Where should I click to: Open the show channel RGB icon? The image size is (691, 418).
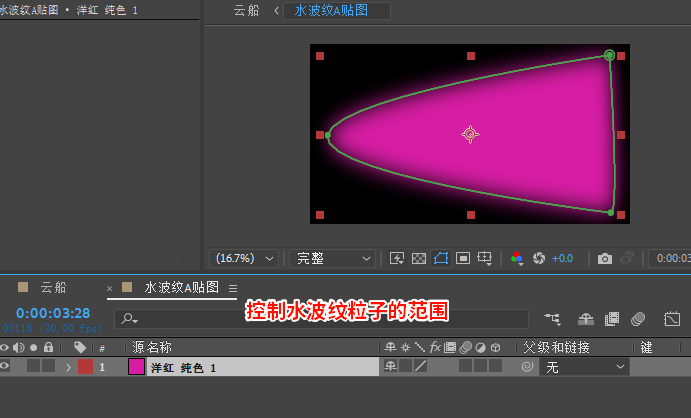tap(516, 258)
